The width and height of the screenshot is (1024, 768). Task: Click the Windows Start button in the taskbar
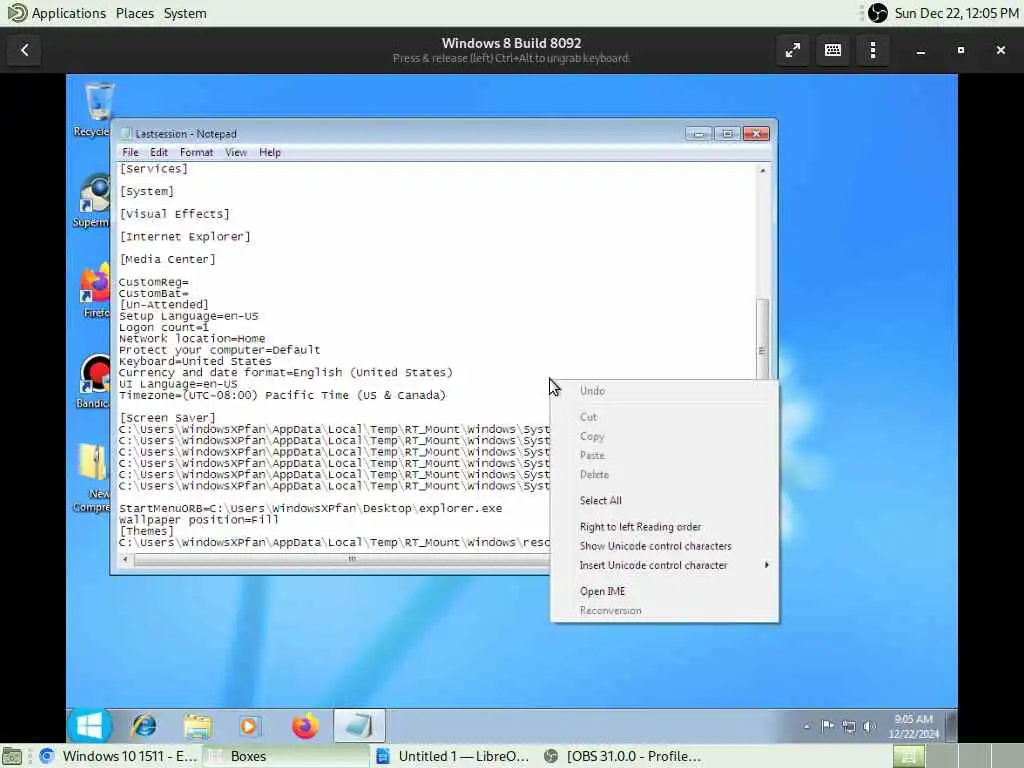[89, 726]
